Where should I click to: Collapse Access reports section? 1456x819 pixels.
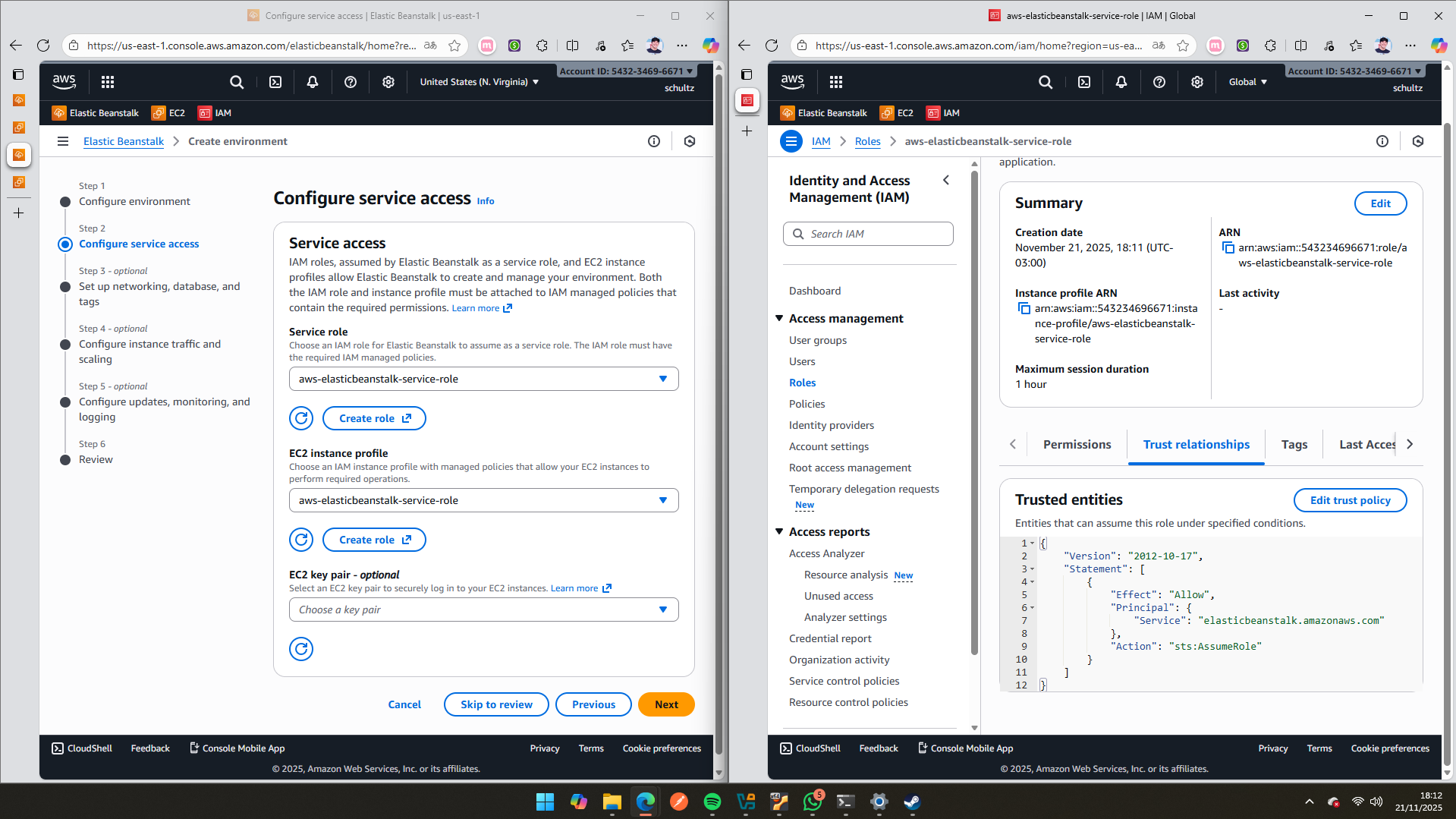pyautogui.click(x=779, y=531)
